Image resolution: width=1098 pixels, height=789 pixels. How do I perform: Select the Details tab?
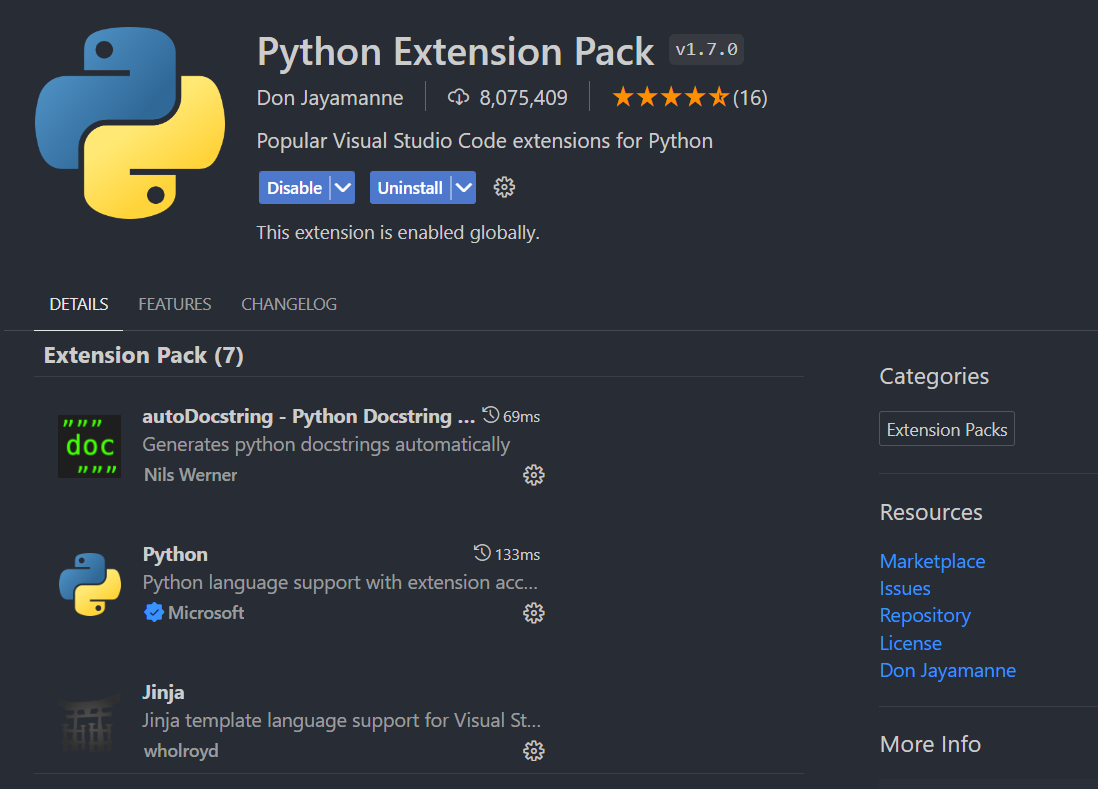[79, 304]
